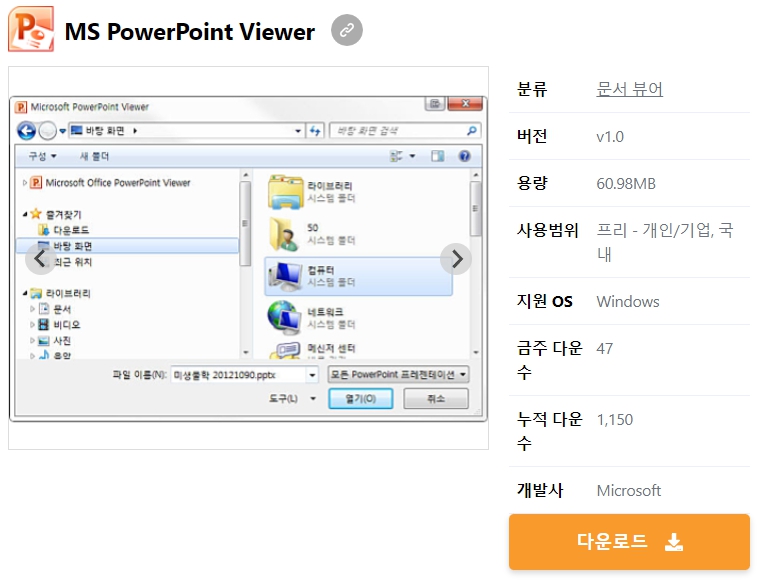Click the blue help question mark icon
Screen dimensions: 758x581
tap(465, 156)
